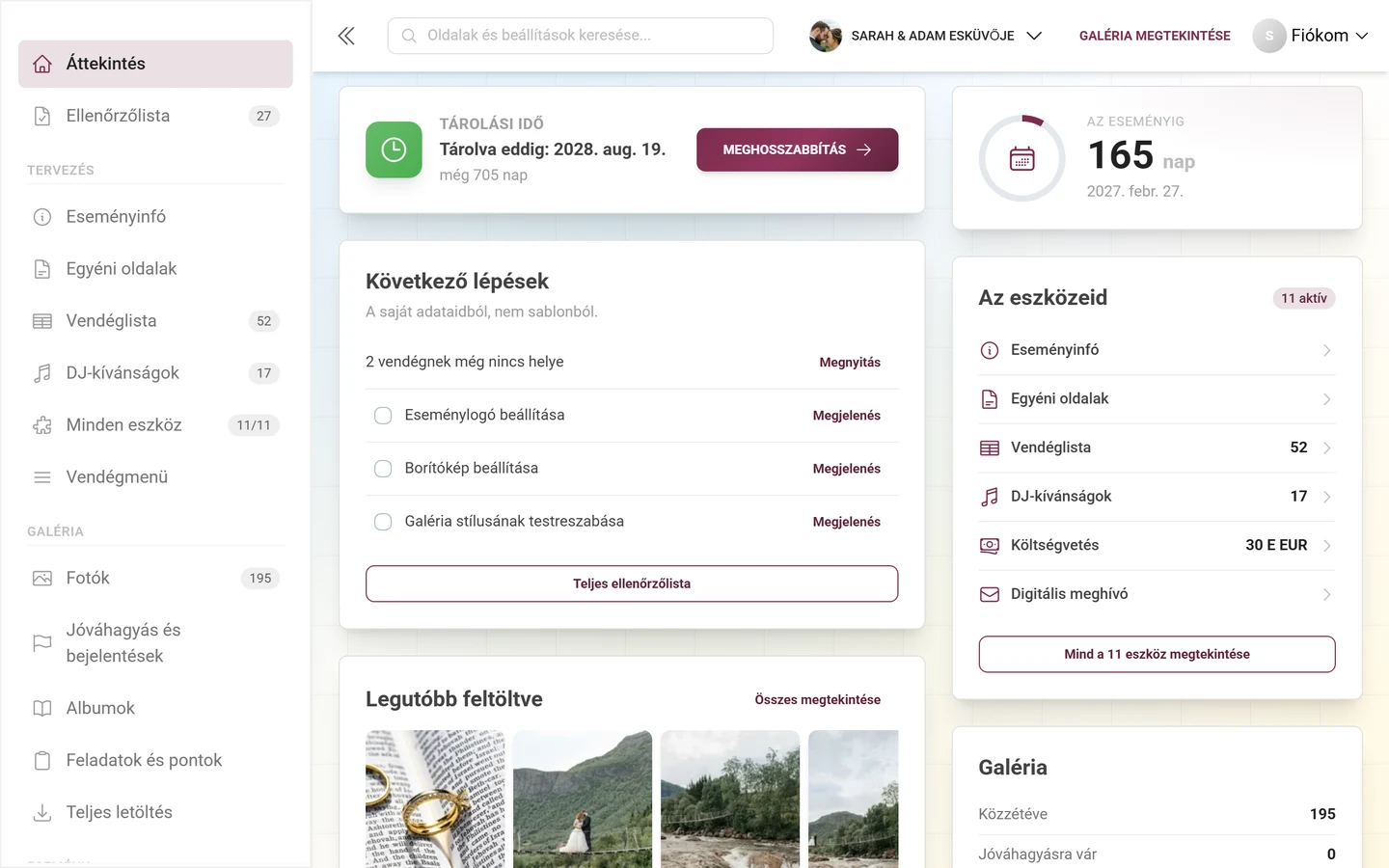The width and height of the screenshot is (1389, 868).
Task: Open the couple on the bridge photo thumbnail
Action: (583, 800)
